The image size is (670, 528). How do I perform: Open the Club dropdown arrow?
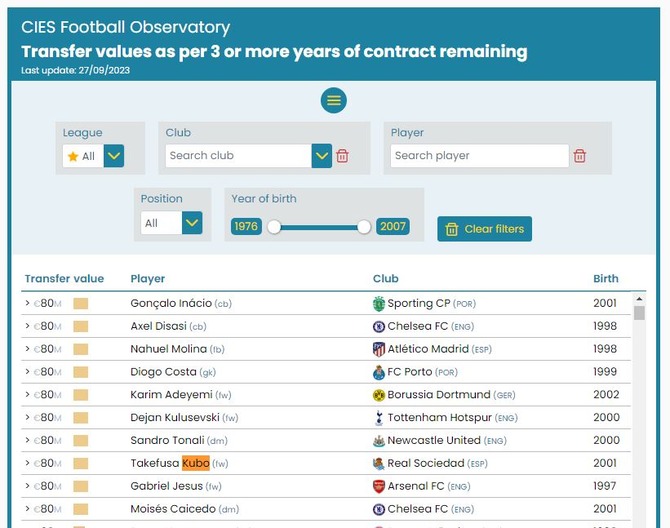click(322, 156)
